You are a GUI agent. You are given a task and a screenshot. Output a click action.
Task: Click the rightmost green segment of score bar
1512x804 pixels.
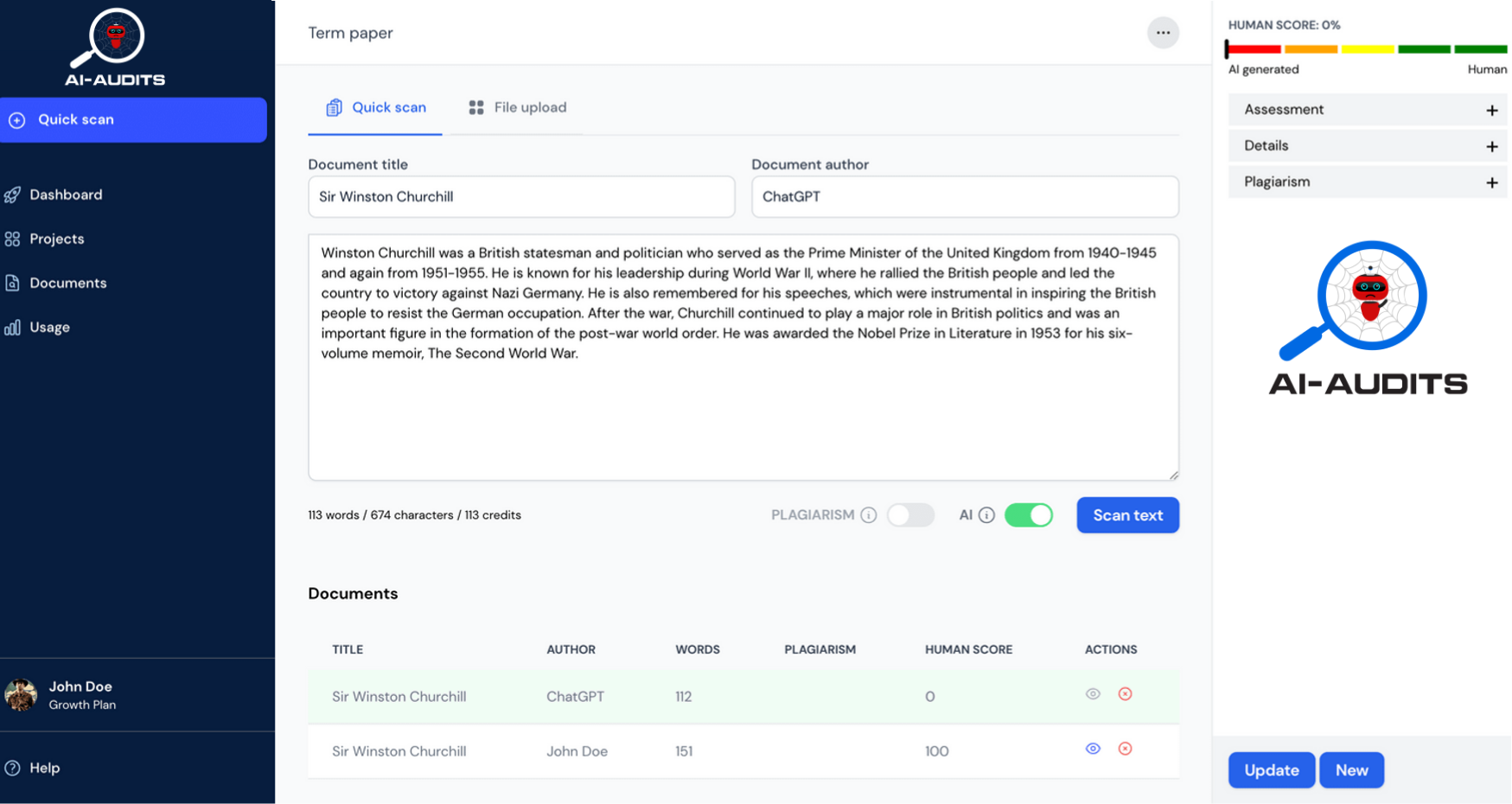pyautogui.click(x=1481, y=49)
